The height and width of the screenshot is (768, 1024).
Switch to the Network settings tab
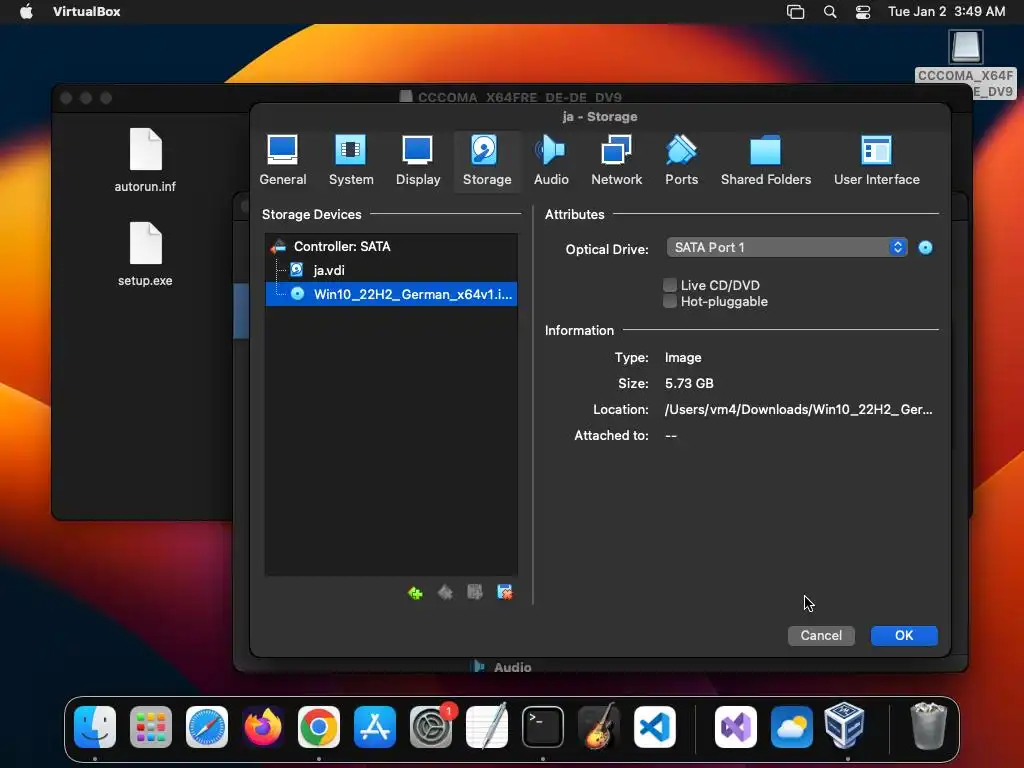[616, 161]
